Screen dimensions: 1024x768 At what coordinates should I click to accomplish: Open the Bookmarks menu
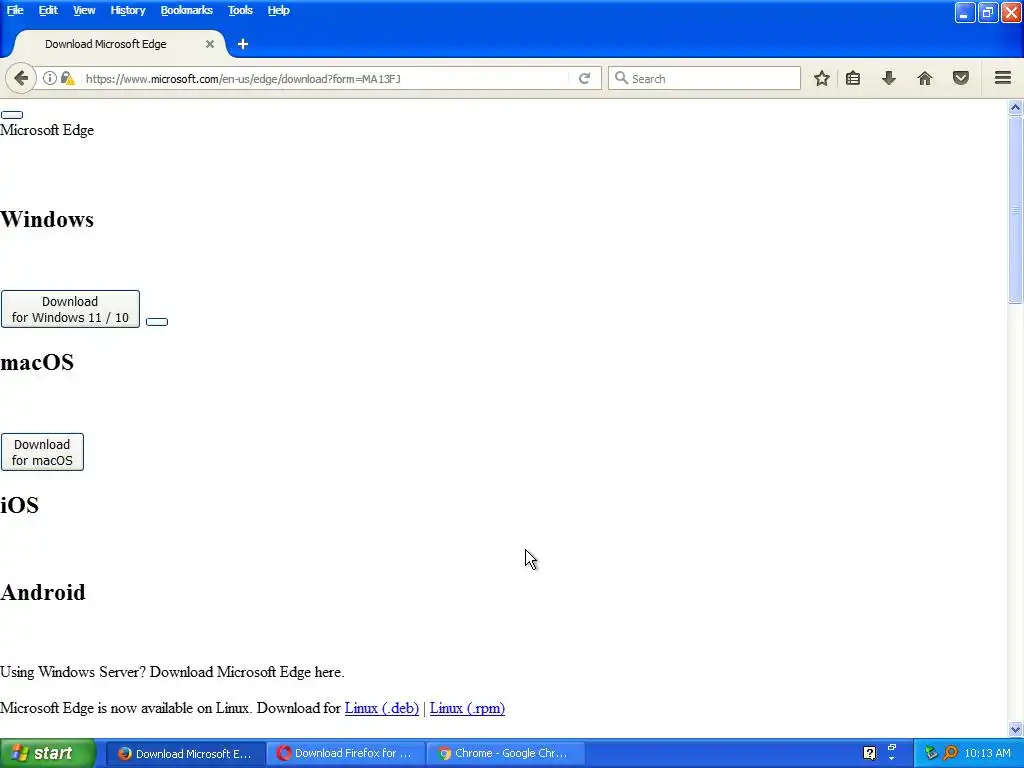click(187, 10)
